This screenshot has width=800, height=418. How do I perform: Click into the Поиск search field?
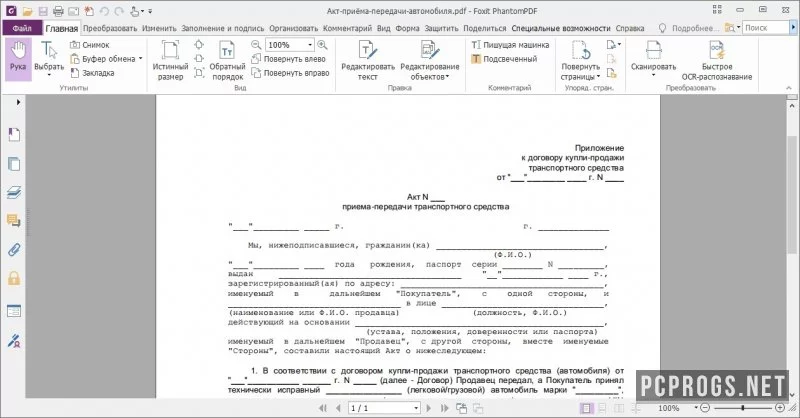(x=765, y=28)
